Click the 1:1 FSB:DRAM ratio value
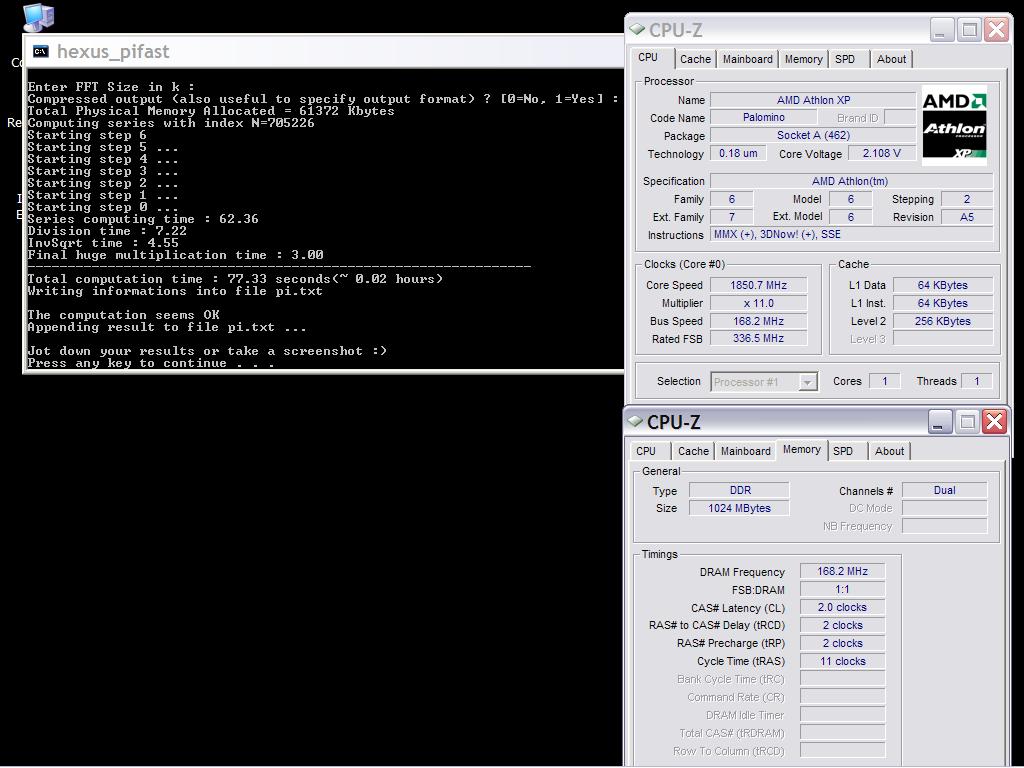The image size is (1024, 768). 842,590
